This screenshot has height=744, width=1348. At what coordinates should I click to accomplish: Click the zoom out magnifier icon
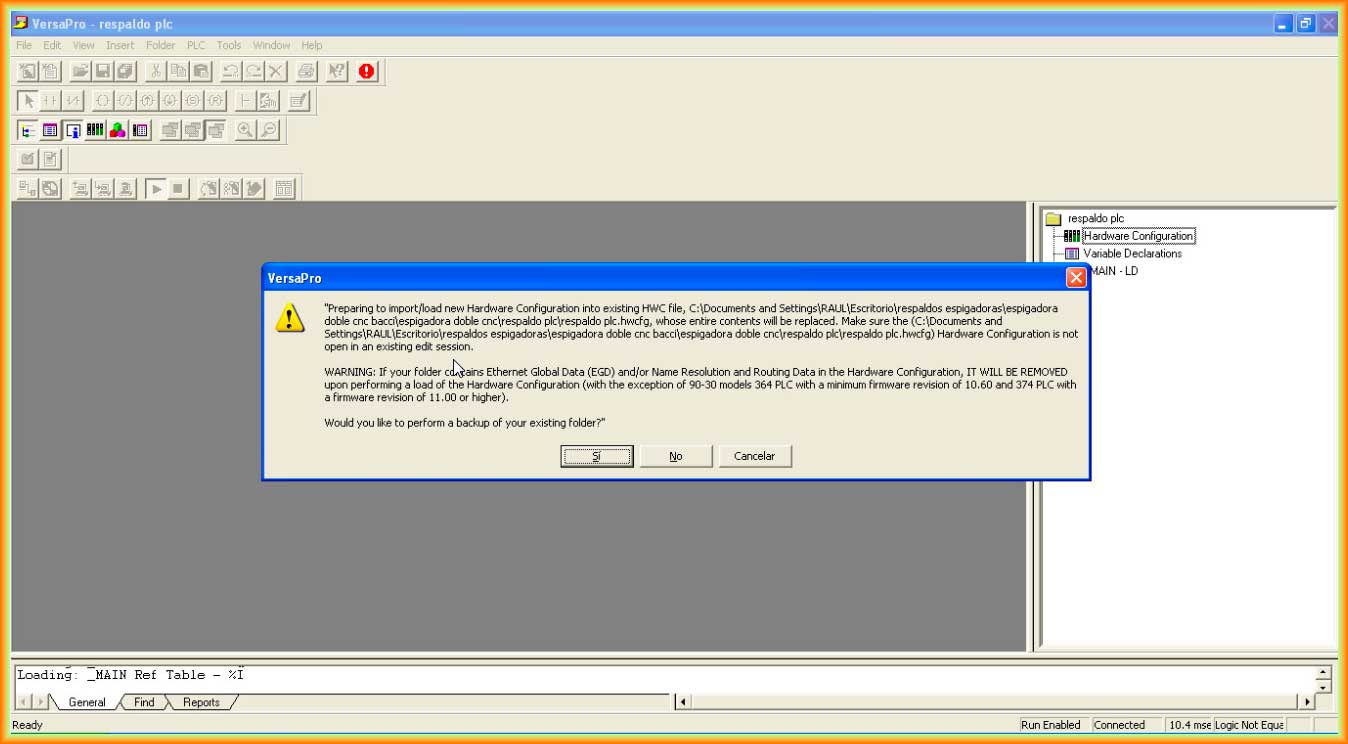[268, 130]
